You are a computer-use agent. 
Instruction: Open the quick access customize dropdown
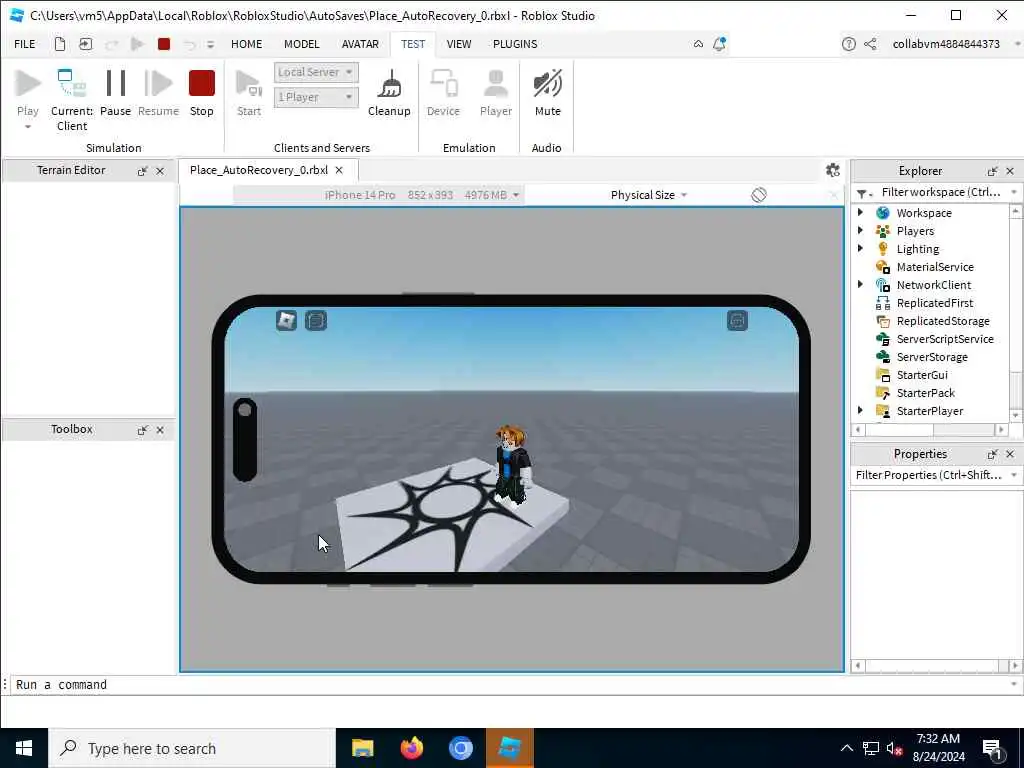point(210,44)
